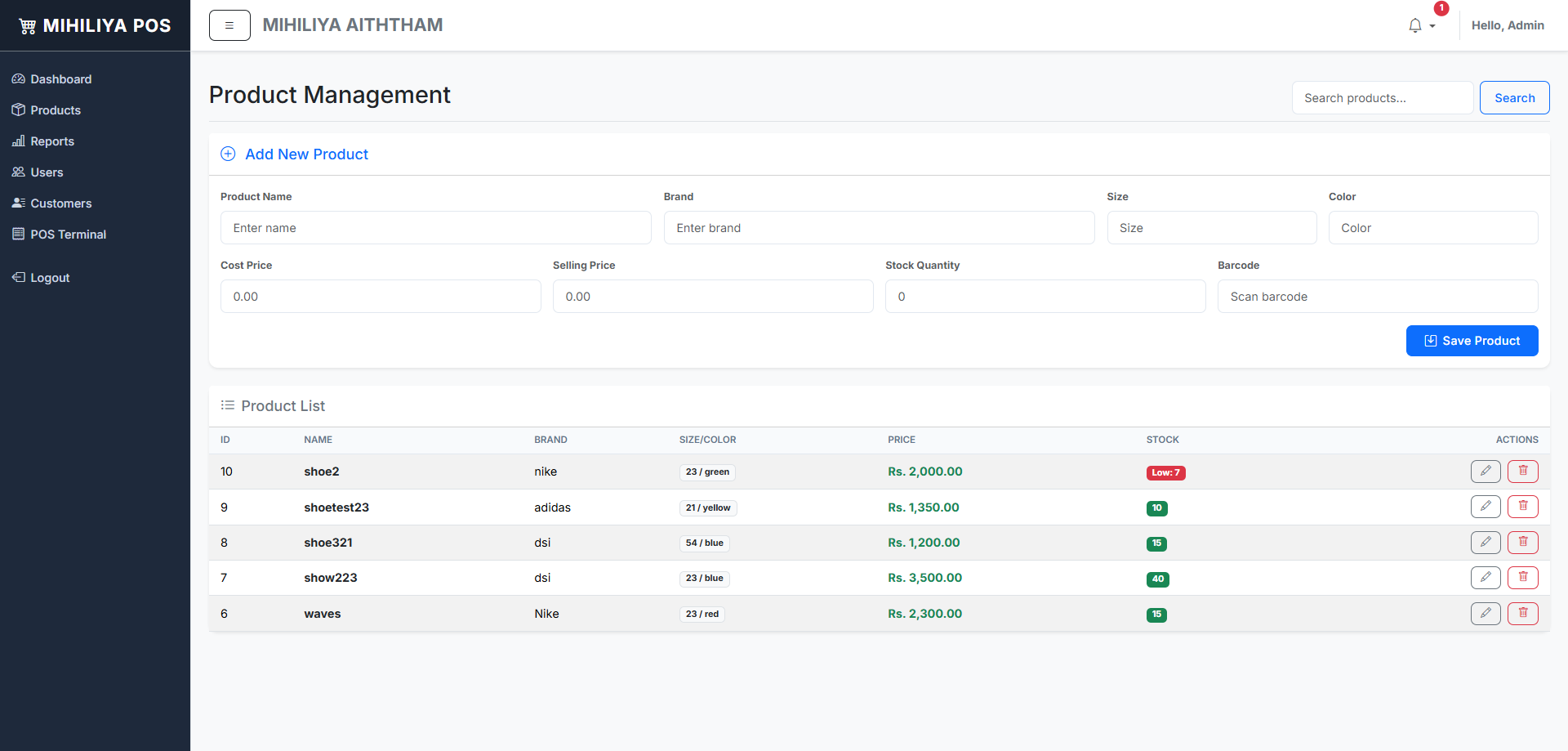Click the Add New Product heading
The image size is (1568, 751).
click(306, 154)
